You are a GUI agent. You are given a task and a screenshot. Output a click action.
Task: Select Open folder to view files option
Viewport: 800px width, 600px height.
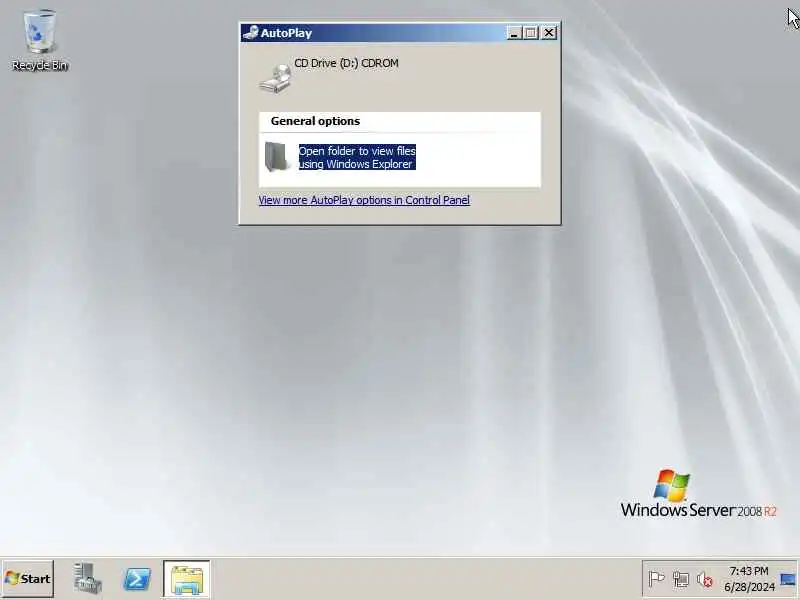(x=357, y=157)
